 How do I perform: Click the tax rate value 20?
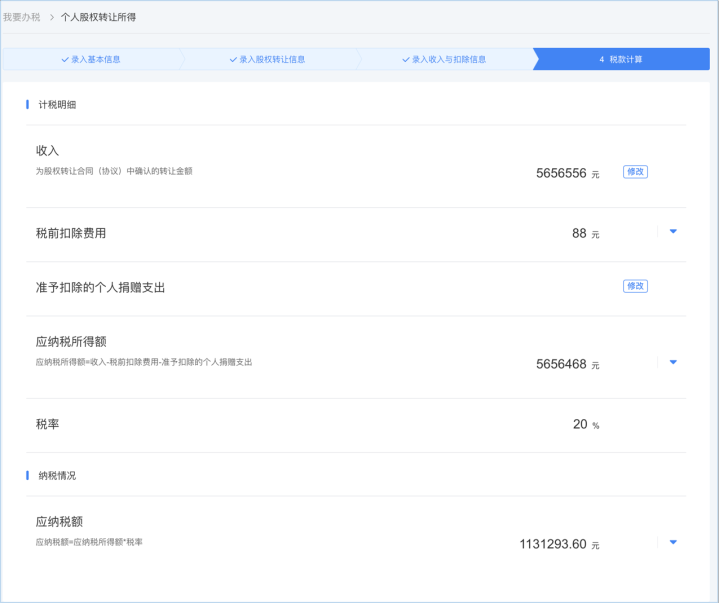(580, 424)
